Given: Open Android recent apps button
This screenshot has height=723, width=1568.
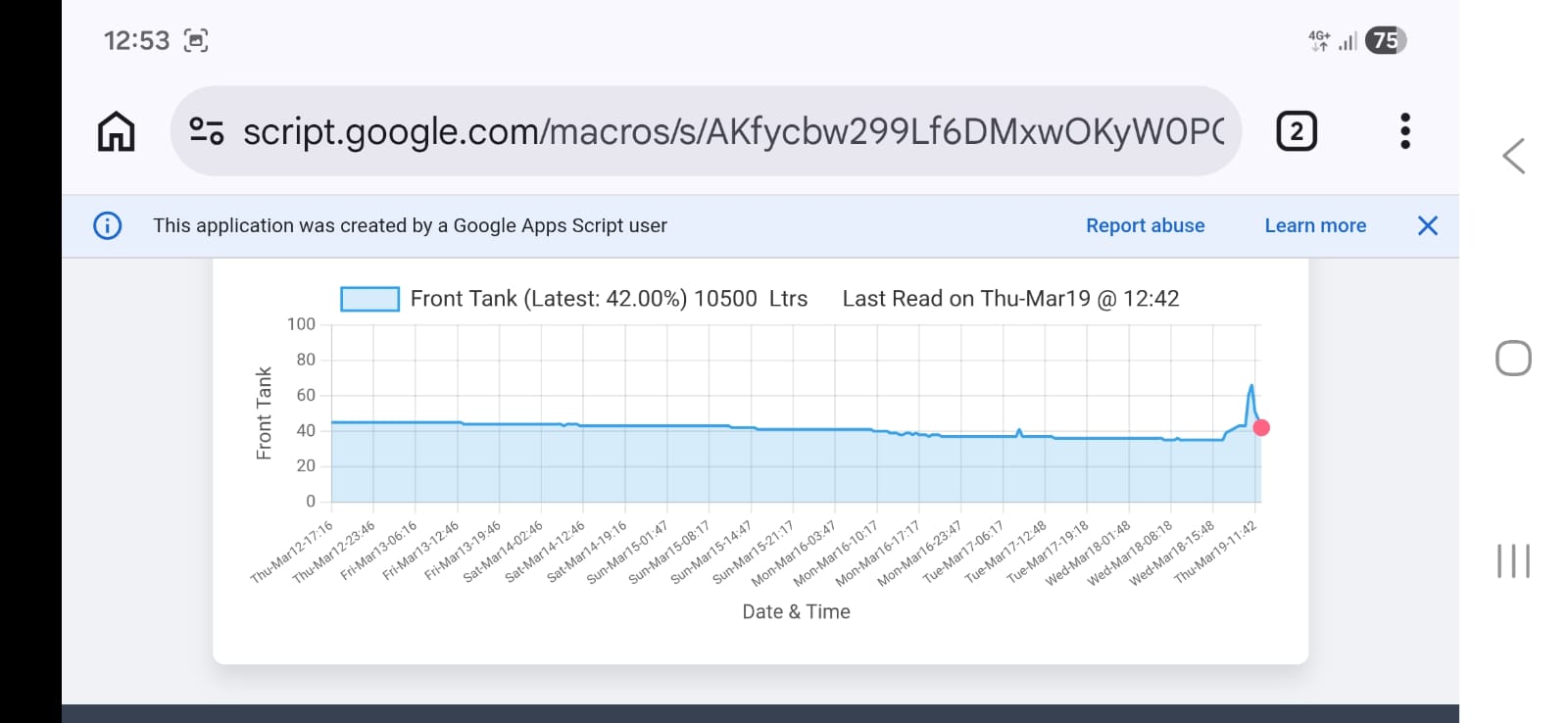Looking at the screenshot, I should pos(1513,560).
